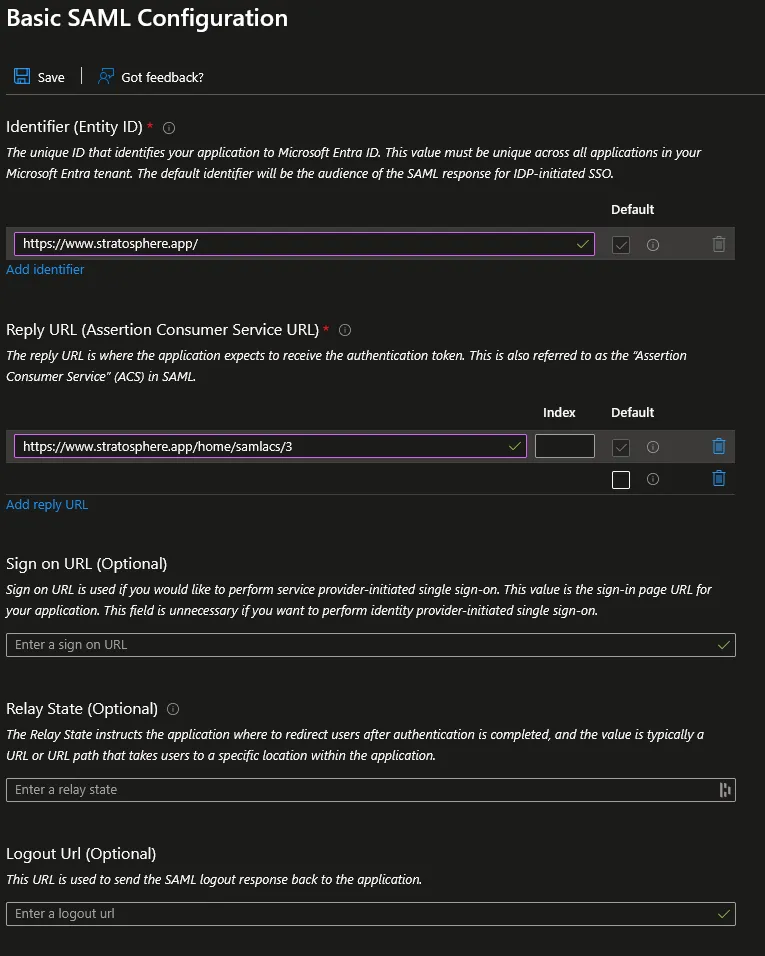The width and height of the screenshot is (765, 956).
Task: Click into the Enter a sign on URL field
Action: 371,645
